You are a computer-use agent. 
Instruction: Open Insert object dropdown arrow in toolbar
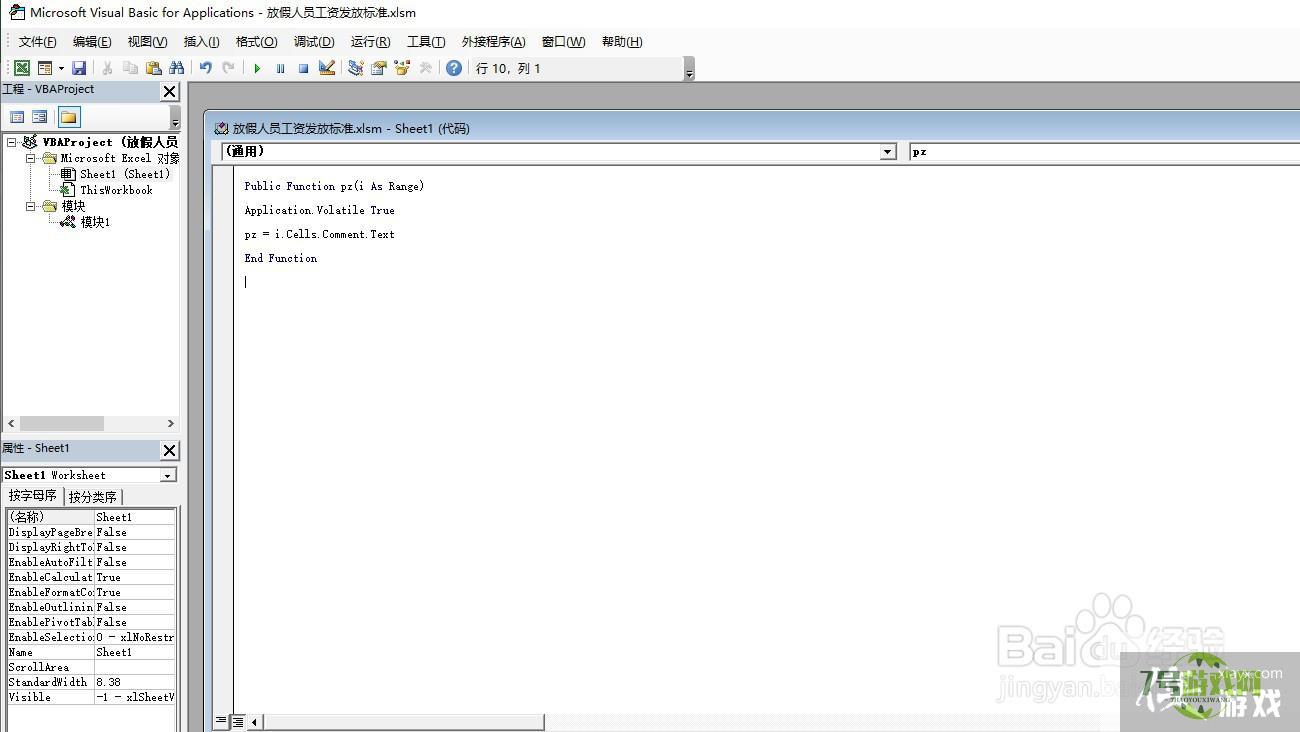pos(61,68)
